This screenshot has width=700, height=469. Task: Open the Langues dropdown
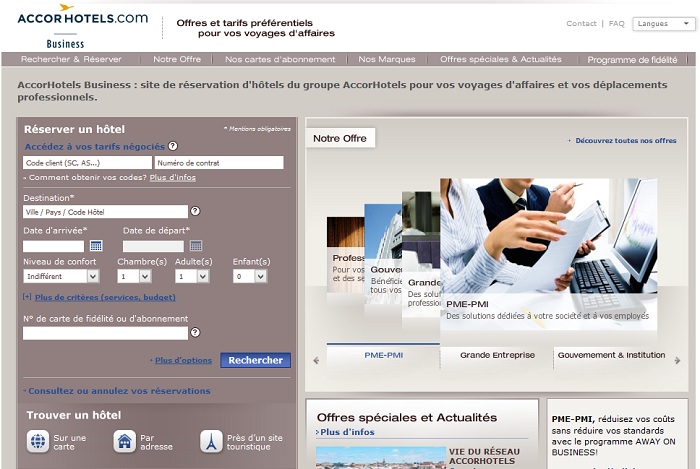[x=663, y=24]
